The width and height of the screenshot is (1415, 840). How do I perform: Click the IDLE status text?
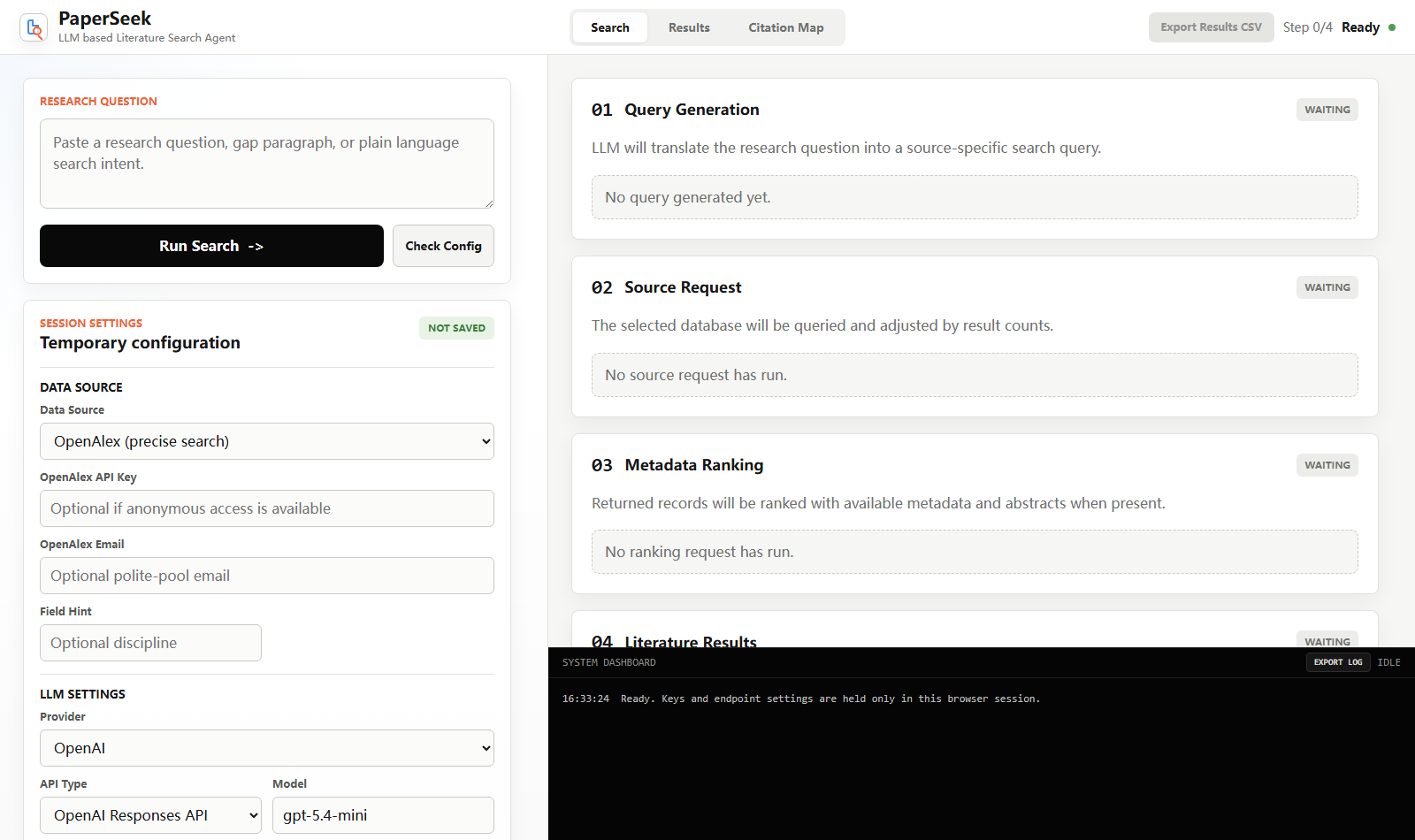tap(1388, 662)
